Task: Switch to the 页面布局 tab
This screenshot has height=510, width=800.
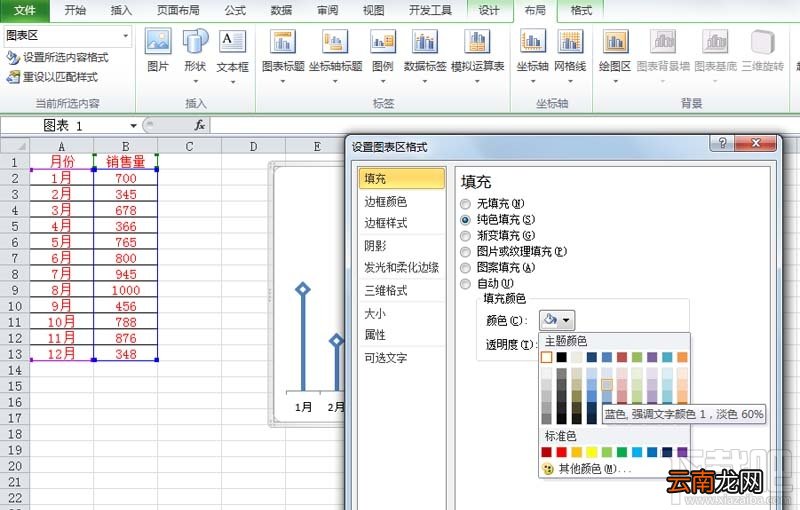Action: pyautogui.click(x=178, y=11)
